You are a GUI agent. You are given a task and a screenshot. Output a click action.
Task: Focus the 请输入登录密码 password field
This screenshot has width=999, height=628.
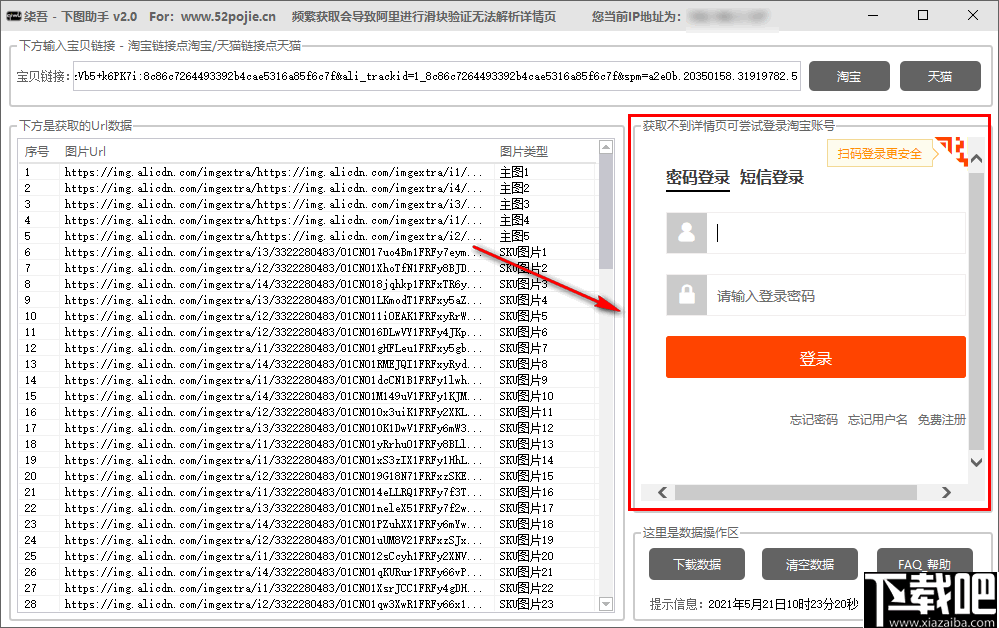836,296
